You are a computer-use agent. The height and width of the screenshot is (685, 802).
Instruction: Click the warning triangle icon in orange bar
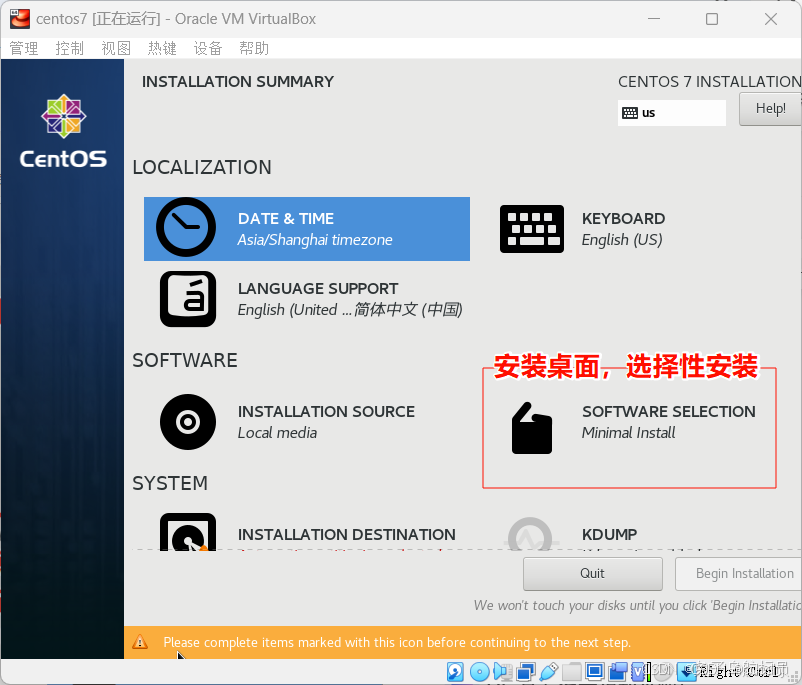point(140,642)
